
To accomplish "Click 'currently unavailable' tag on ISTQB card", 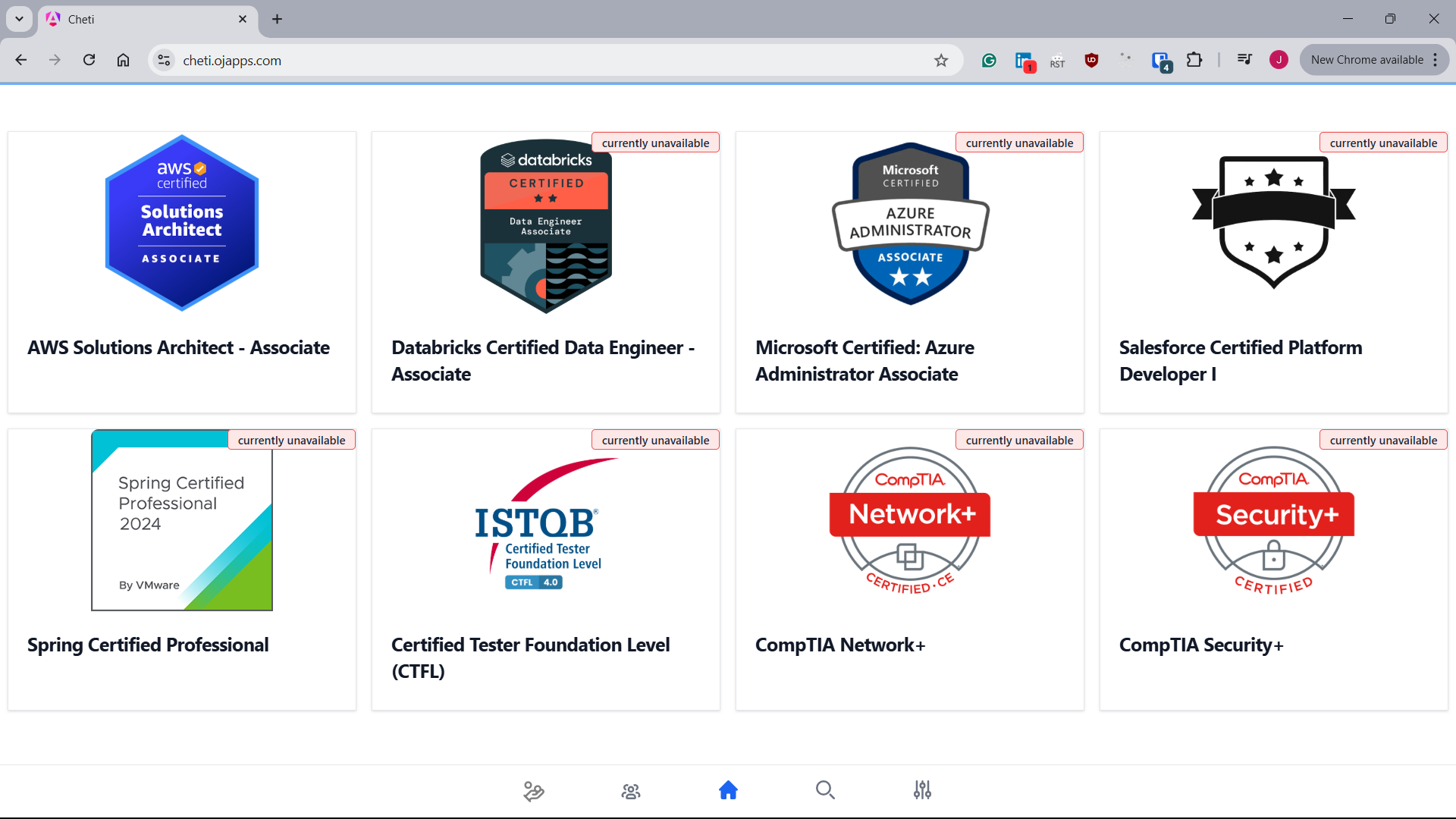I will click(x=656, y=440).
